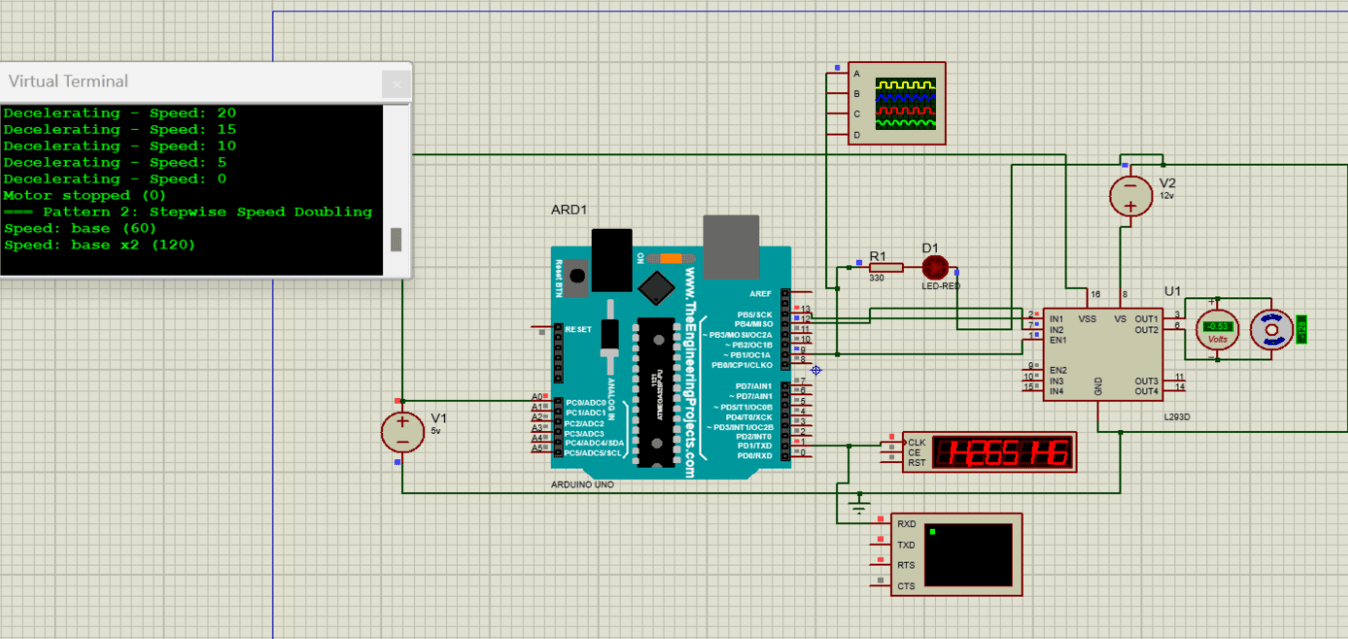Click the oscilloscope channel A pin
The width and height of the screenshot is (1348, 639).
pyautogui.click(x=838, y=73)
